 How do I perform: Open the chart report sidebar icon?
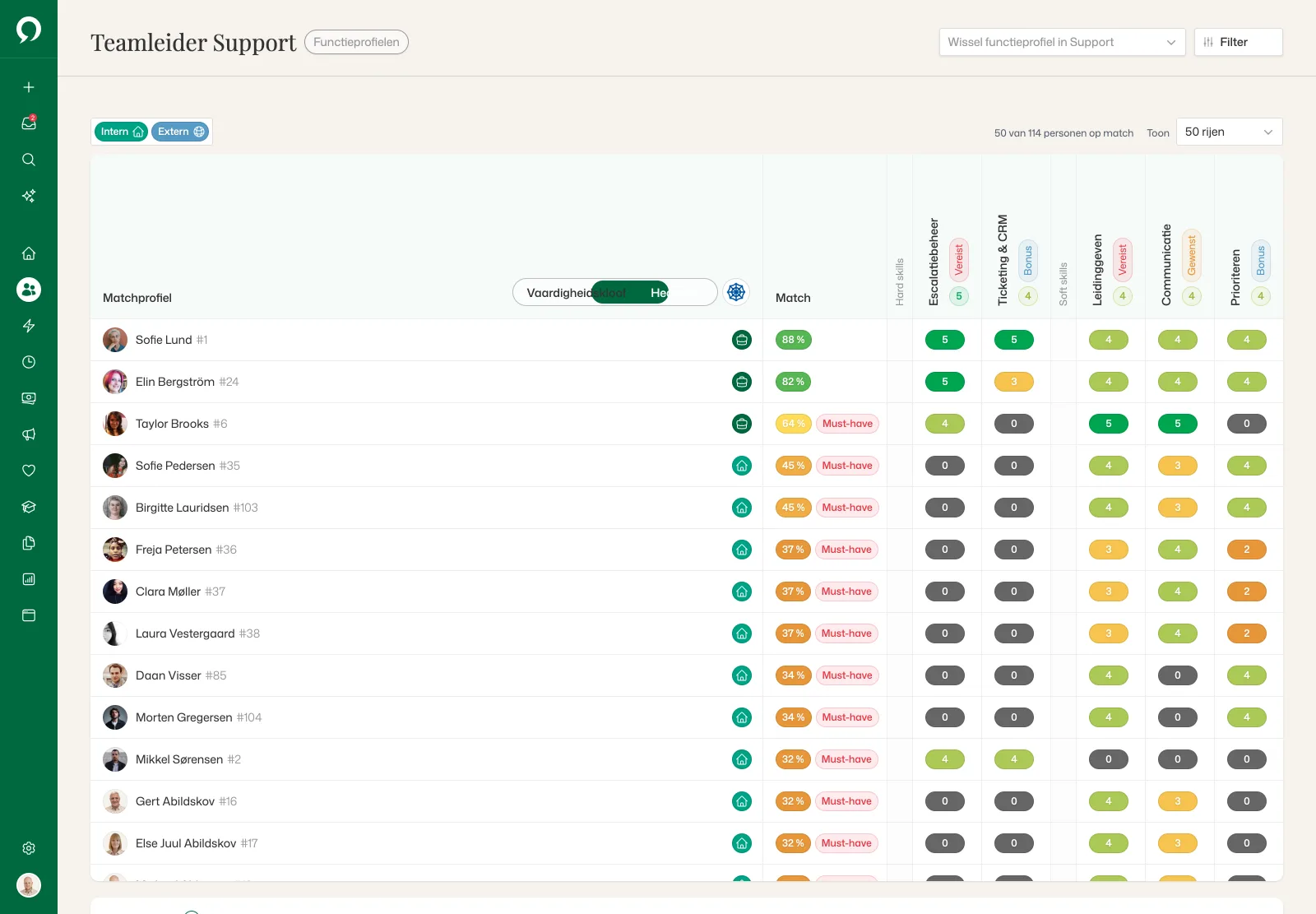tap(29, 579)
